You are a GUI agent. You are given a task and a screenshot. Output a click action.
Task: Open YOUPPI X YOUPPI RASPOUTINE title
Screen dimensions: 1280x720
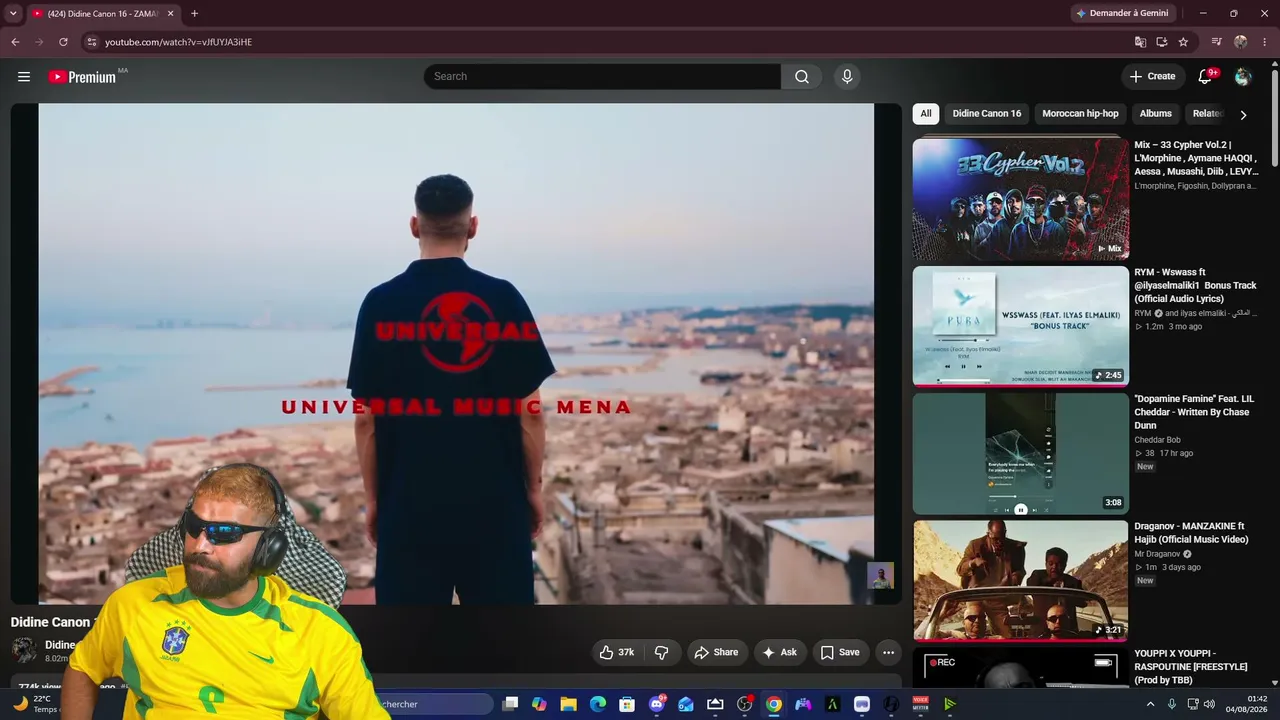pos(1191,667)
